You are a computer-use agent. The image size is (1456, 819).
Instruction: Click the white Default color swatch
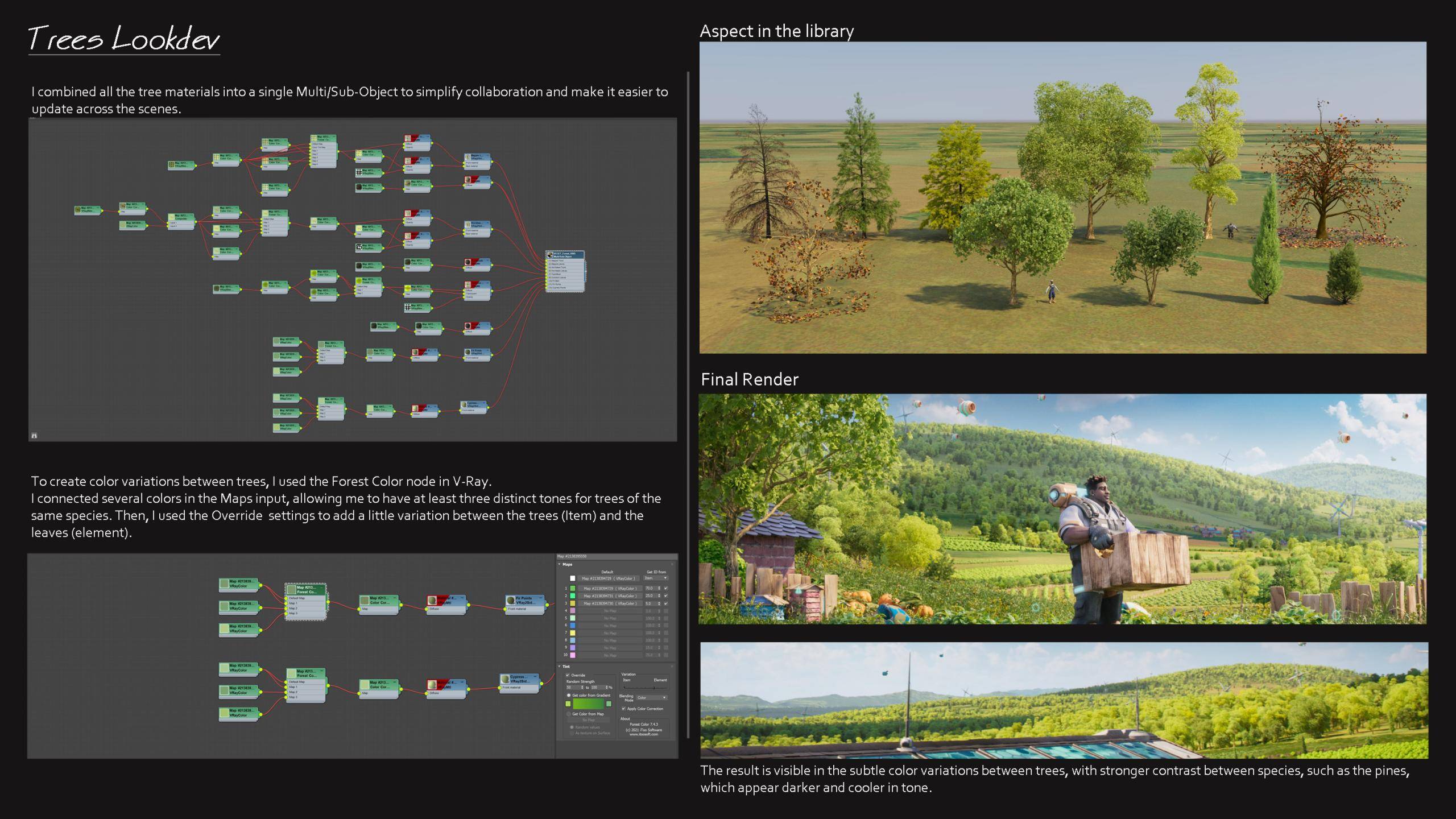pos(573,578)
